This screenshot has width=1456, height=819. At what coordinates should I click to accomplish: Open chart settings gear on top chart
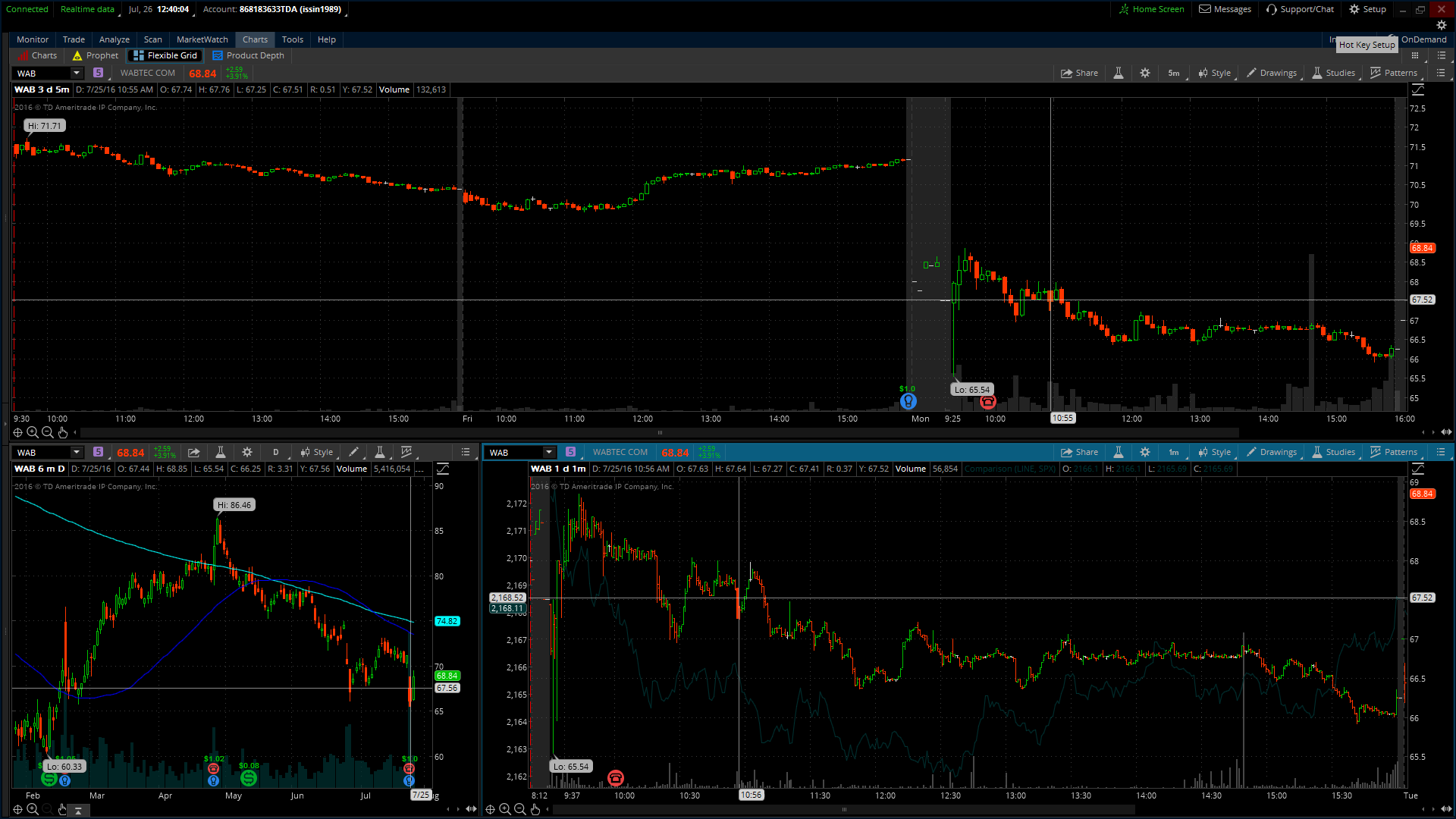[x=1145, y=73]
